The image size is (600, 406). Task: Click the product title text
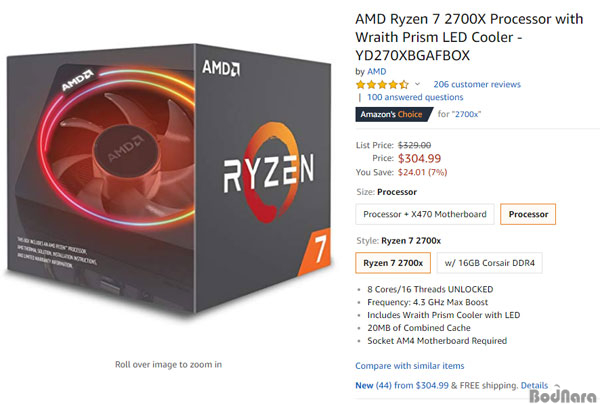[469, 37]
